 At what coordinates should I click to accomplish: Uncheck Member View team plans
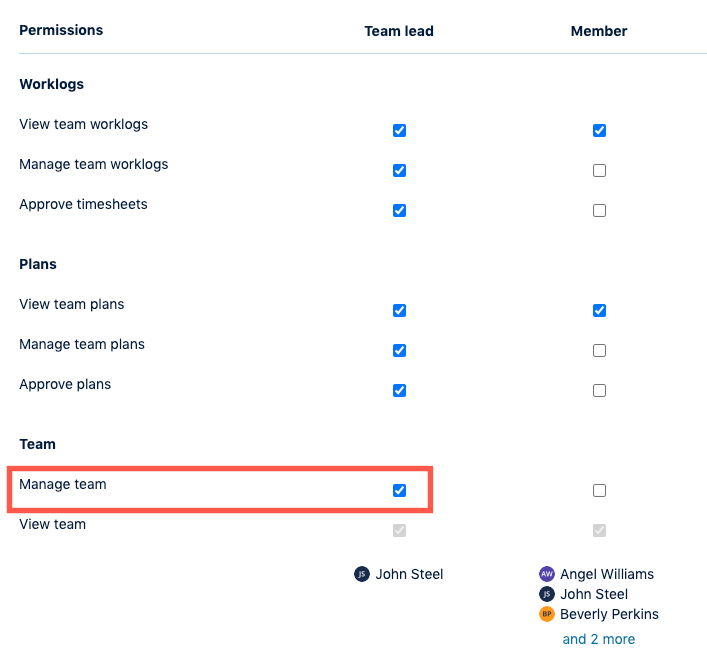[x=599, y=311]
